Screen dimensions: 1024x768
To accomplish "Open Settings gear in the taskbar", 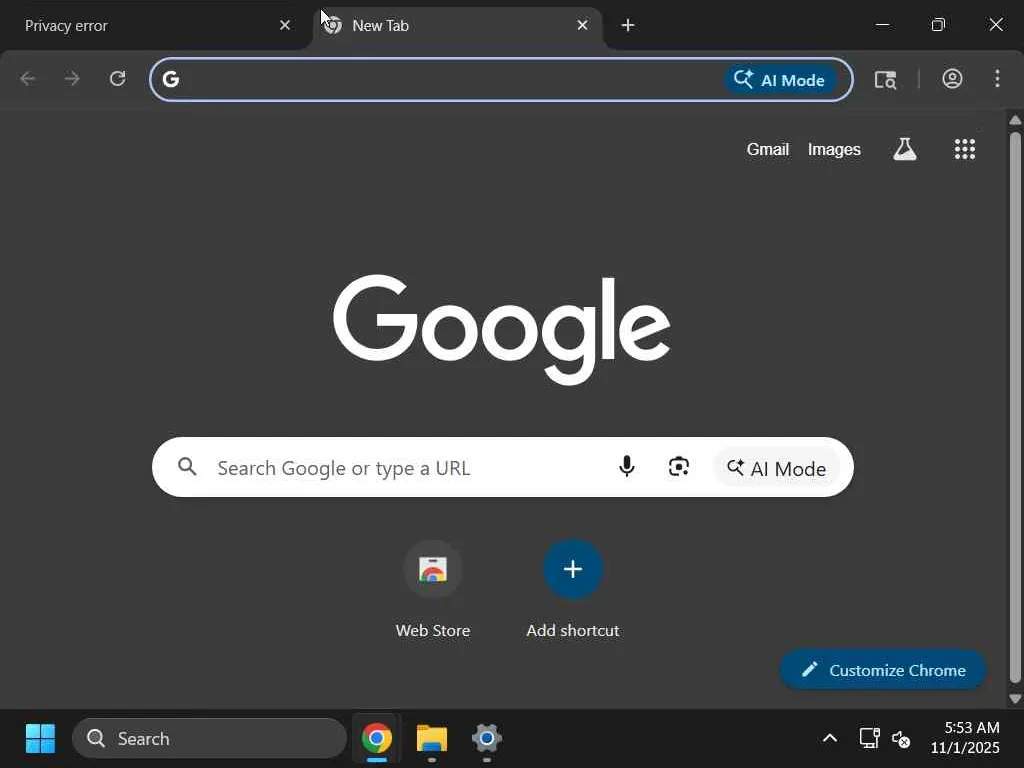I will (487, 739).
